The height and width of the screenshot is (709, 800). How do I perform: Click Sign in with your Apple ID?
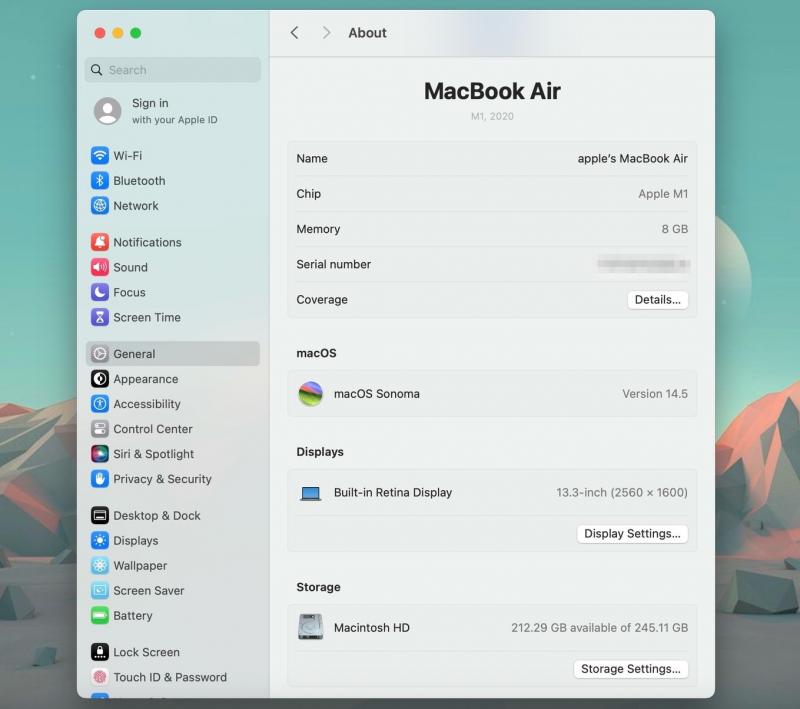point(174,111)
